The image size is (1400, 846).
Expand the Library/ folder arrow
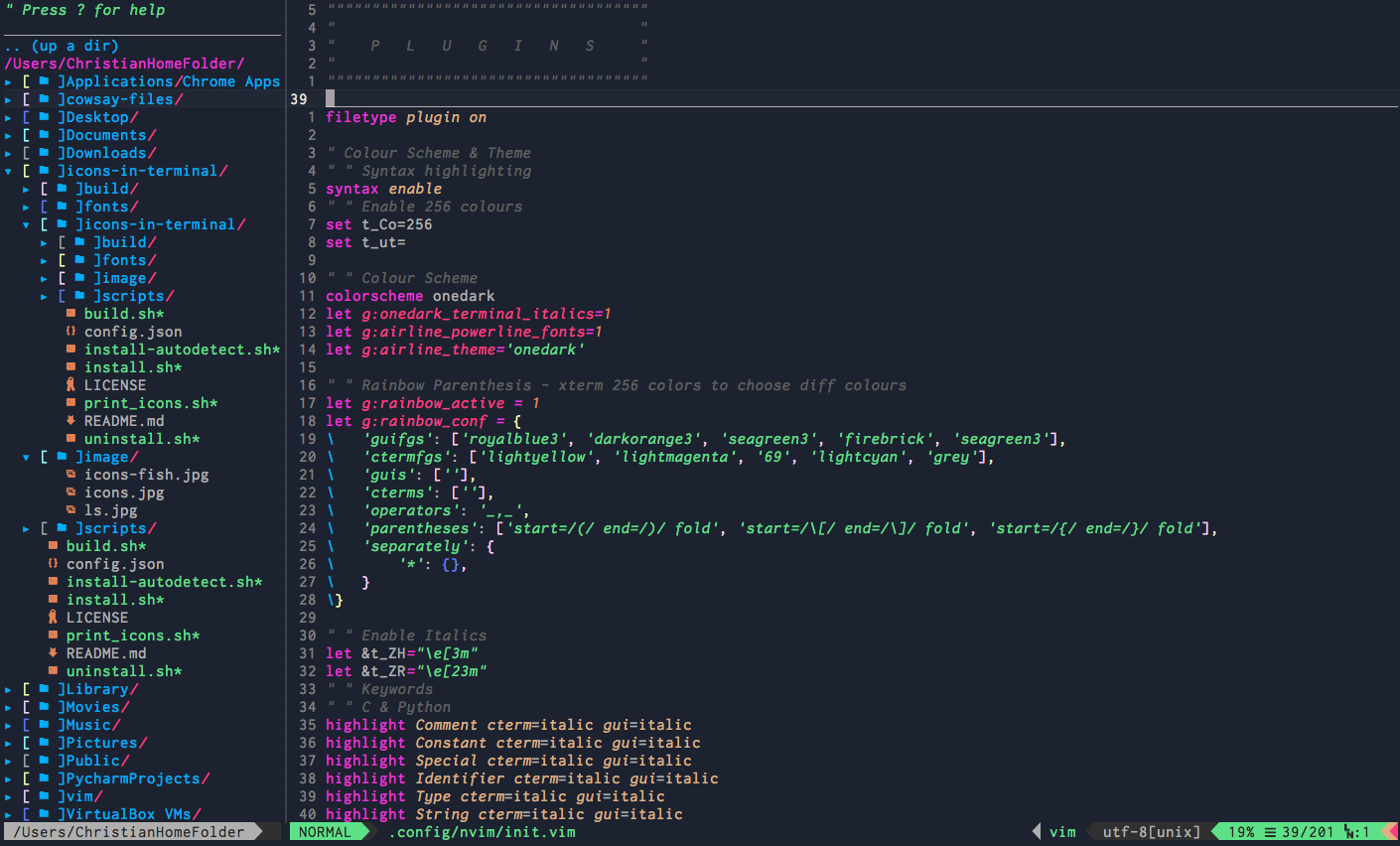pos(7,688)
